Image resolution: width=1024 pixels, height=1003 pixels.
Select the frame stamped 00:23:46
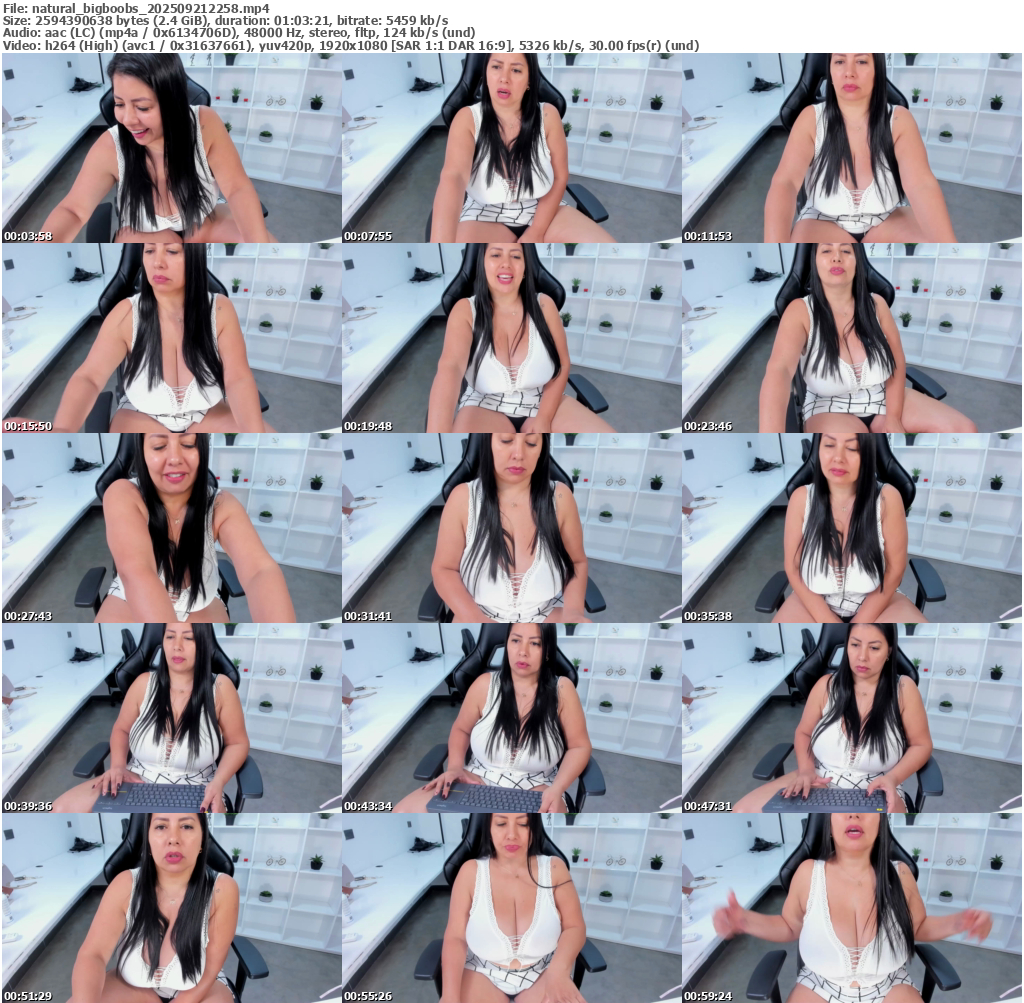852,338
